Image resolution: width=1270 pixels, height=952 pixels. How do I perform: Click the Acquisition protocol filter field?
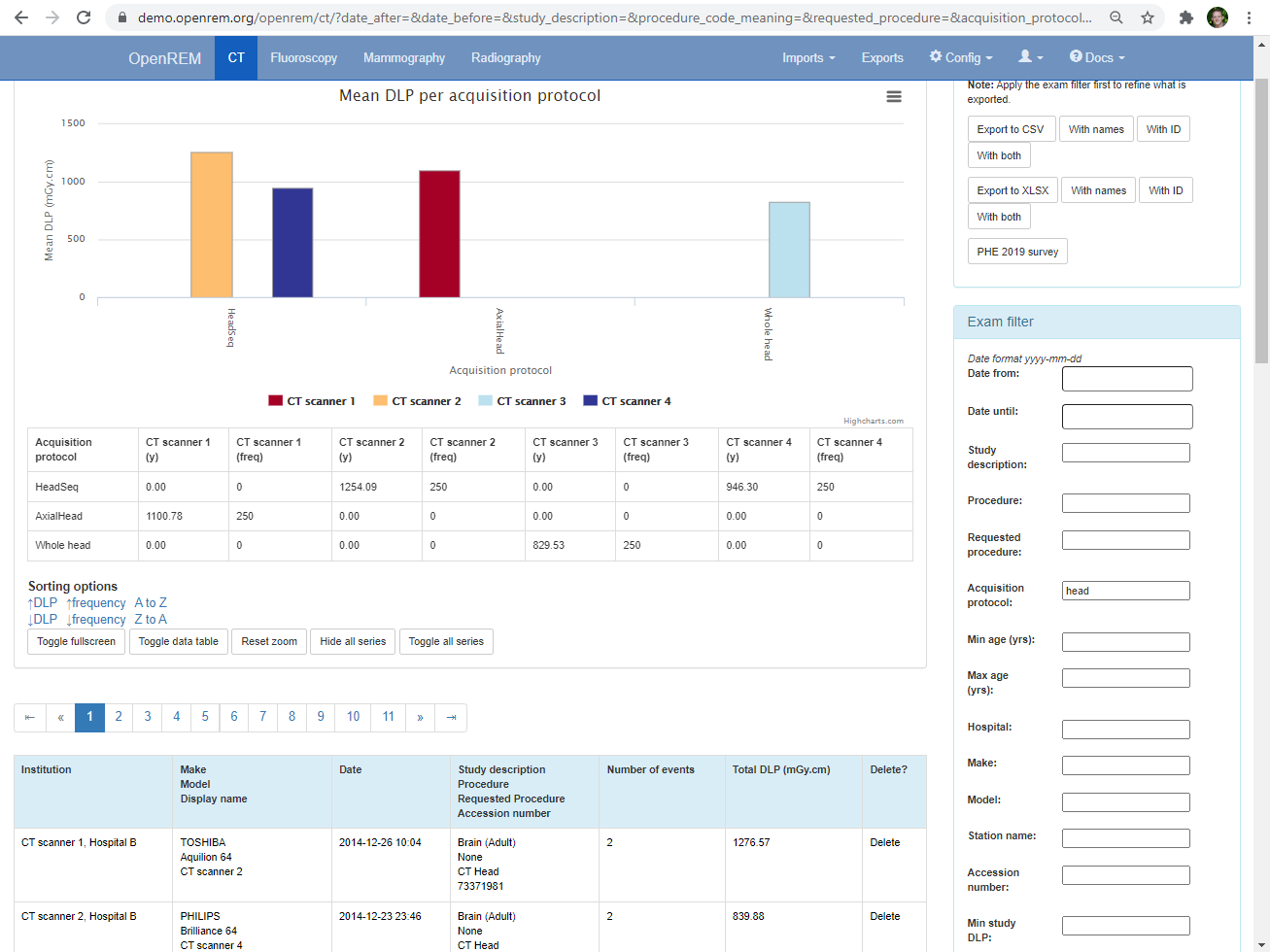point(1125,590)
